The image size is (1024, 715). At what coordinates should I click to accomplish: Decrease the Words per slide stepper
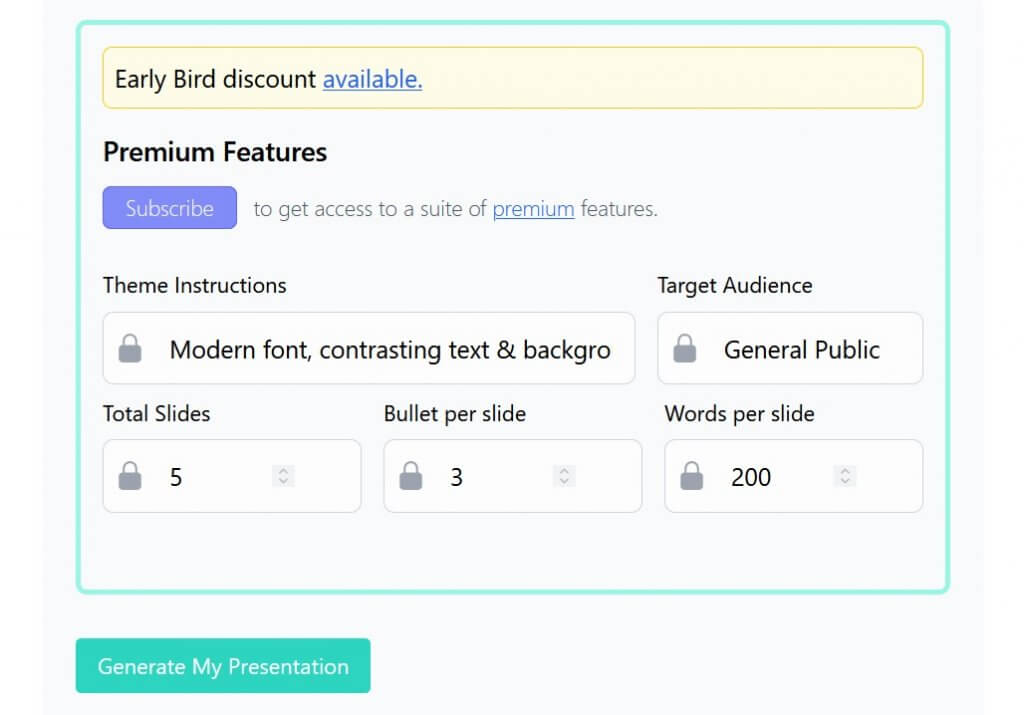845,482
